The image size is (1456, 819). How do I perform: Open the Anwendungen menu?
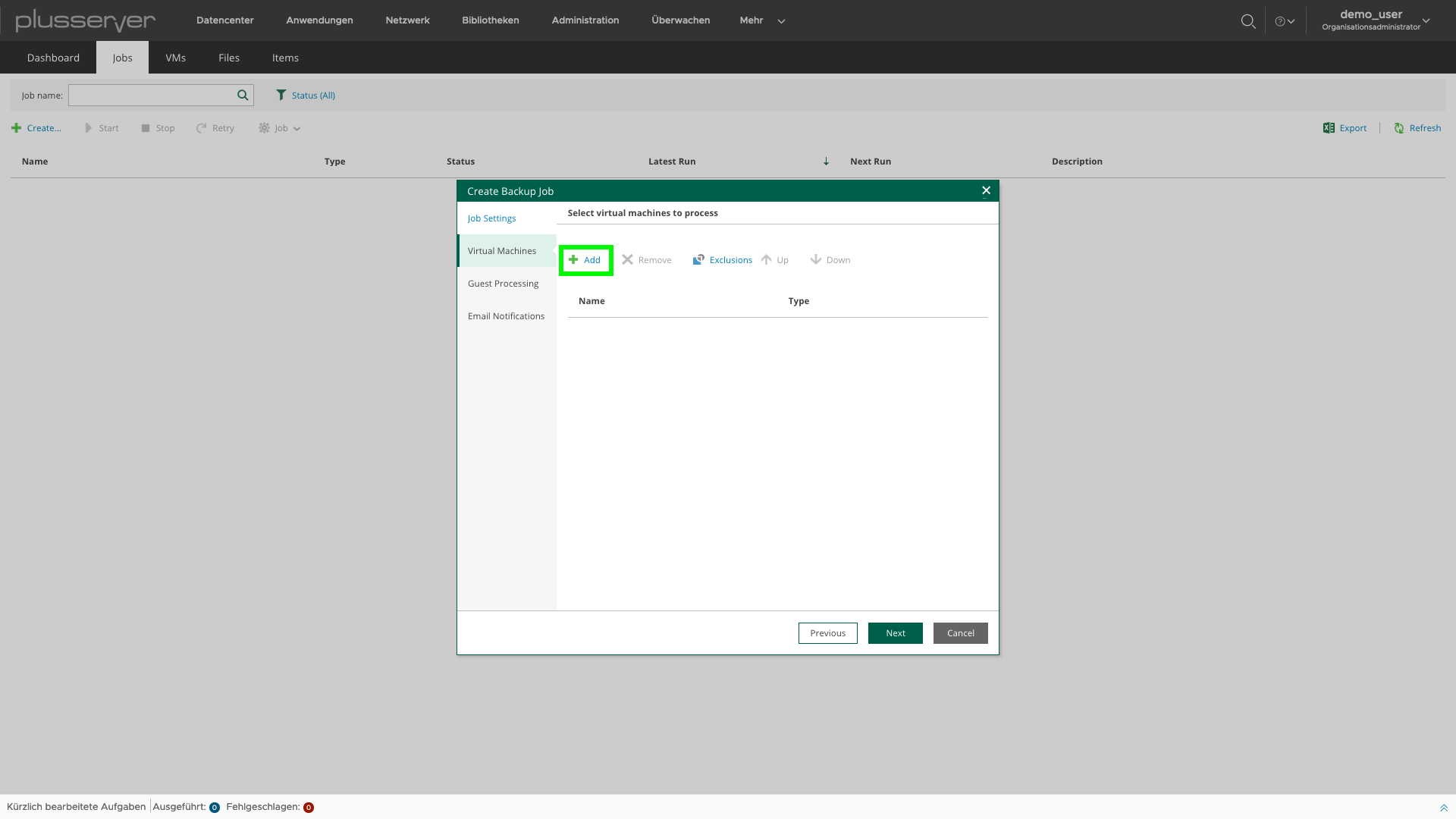[x=319, y=20]
